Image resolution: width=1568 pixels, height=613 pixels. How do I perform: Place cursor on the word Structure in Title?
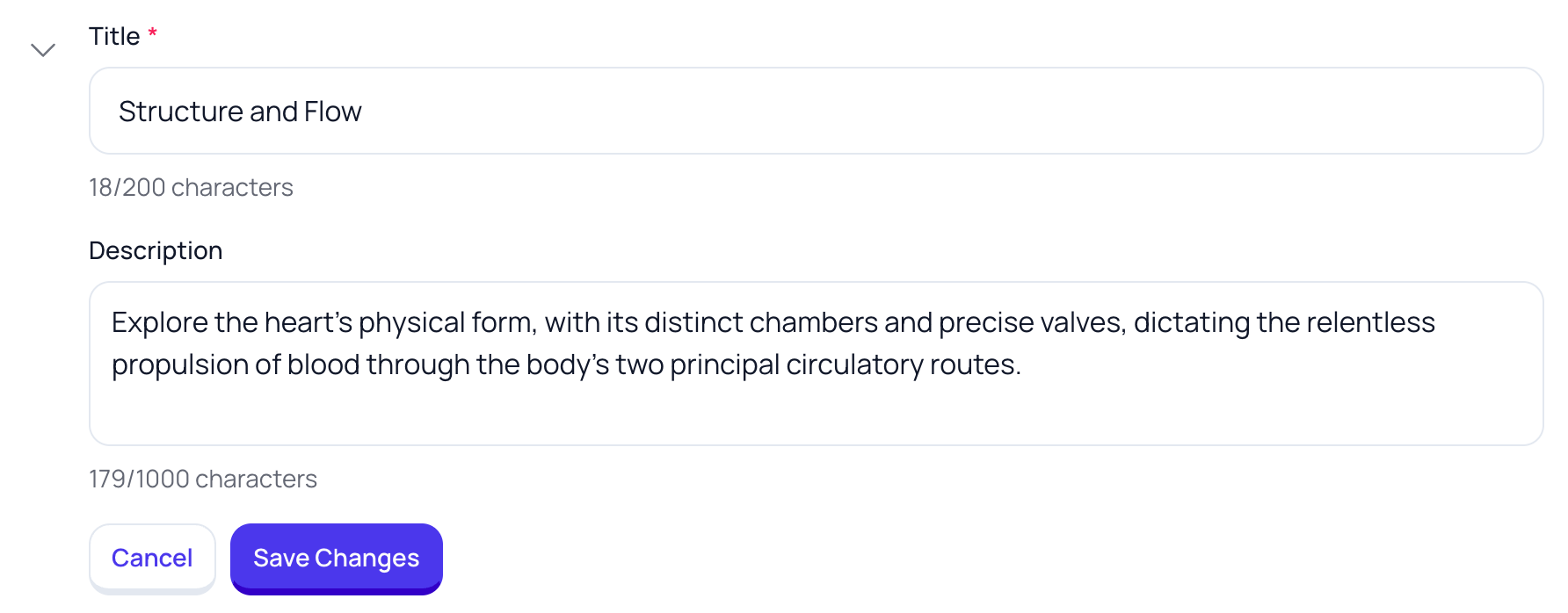coord(181,112)
